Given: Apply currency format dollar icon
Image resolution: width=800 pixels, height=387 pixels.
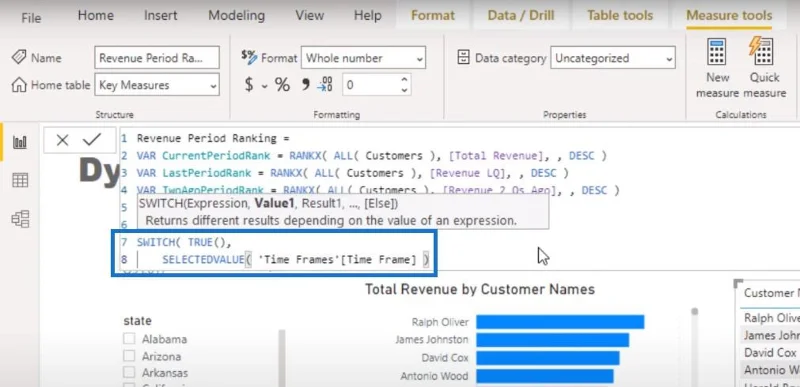Looking at the screenshot, I should click(248, 85).
